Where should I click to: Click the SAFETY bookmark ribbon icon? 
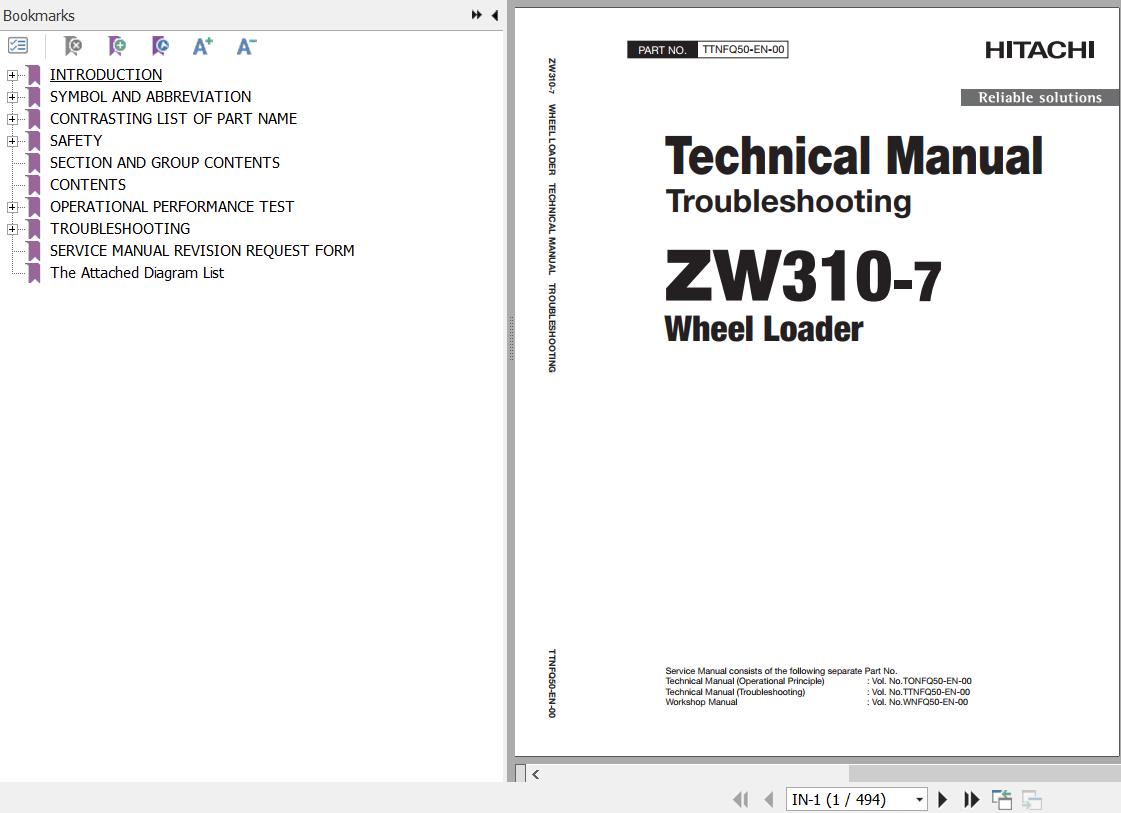point(34,141)
